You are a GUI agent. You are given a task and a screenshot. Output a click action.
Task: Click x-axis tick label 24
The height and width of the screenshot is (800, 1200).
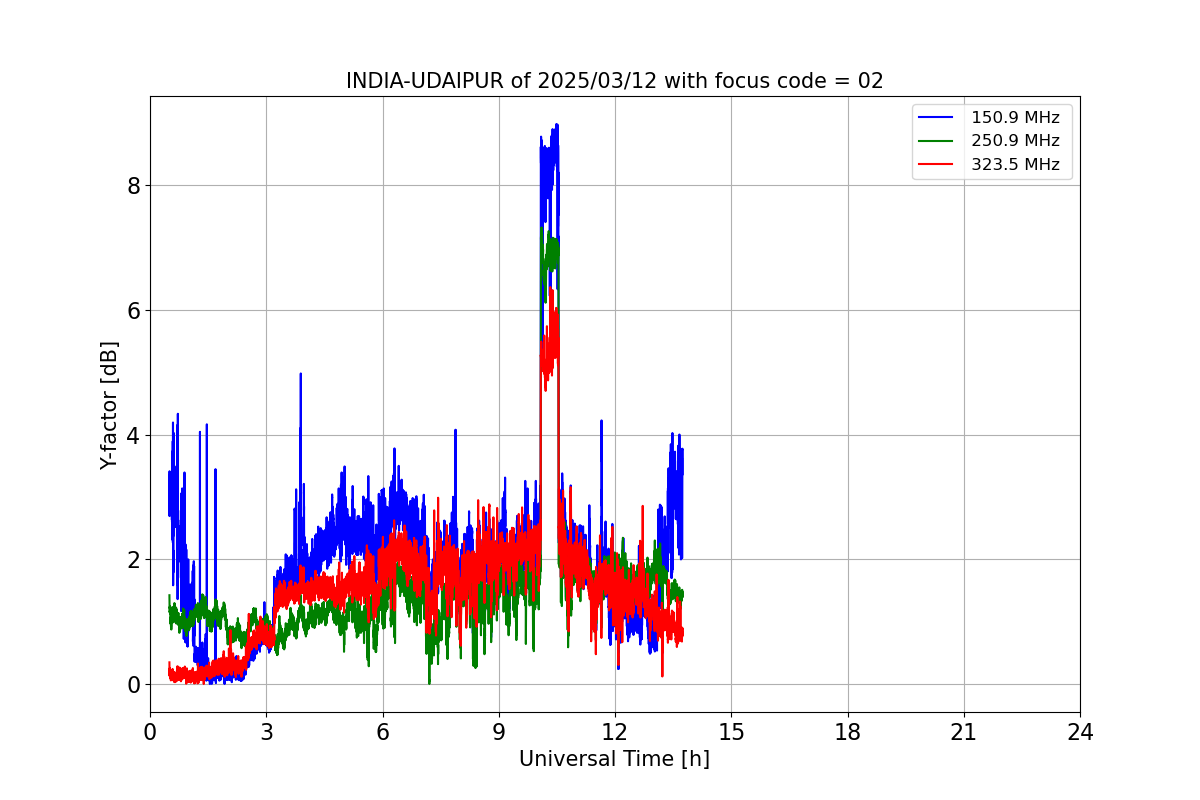click(1080, 732)
